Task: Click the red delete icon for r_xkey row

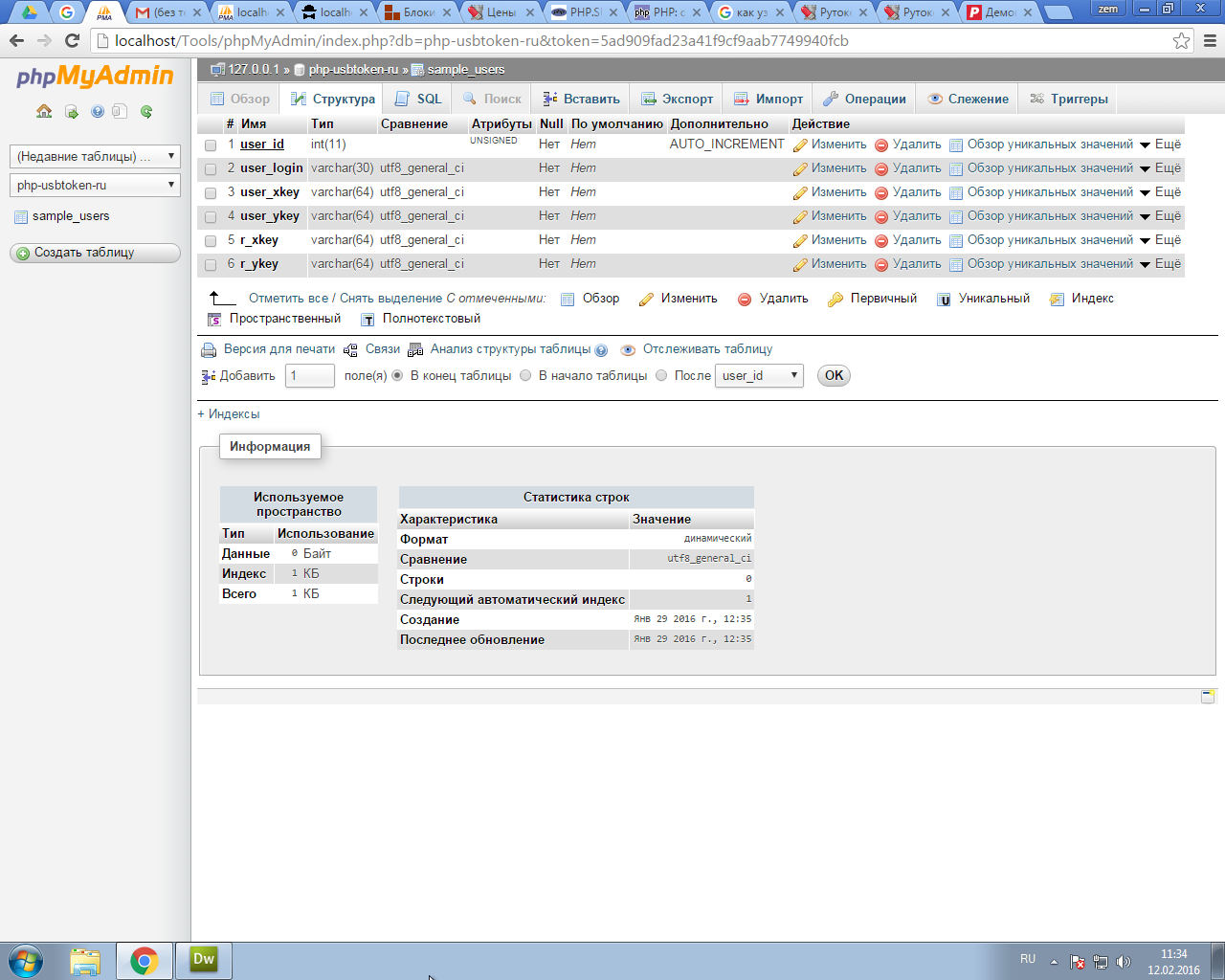Action: click(881, 241)
